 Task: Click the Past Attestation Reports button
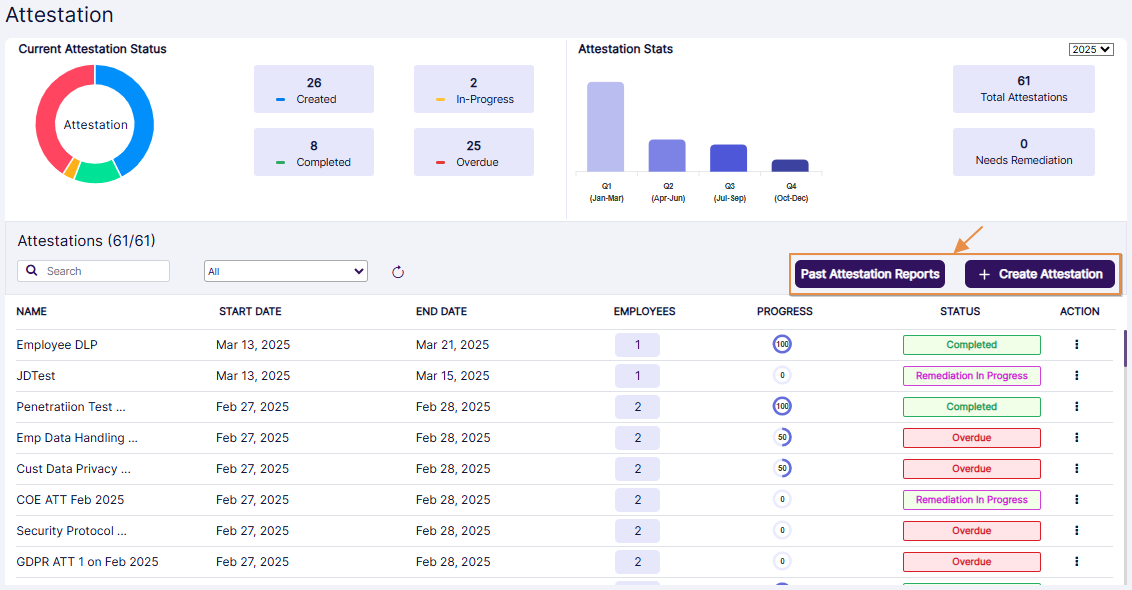[870, 274]
